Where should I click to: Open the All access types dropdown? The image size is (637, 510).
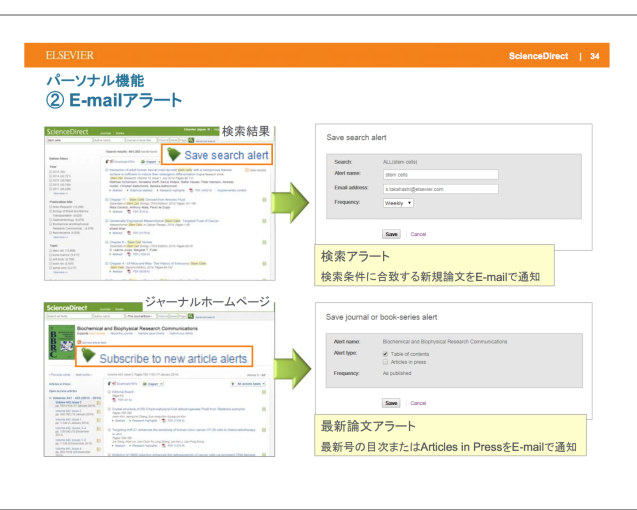pyautogui.click(x=248, y=384)
